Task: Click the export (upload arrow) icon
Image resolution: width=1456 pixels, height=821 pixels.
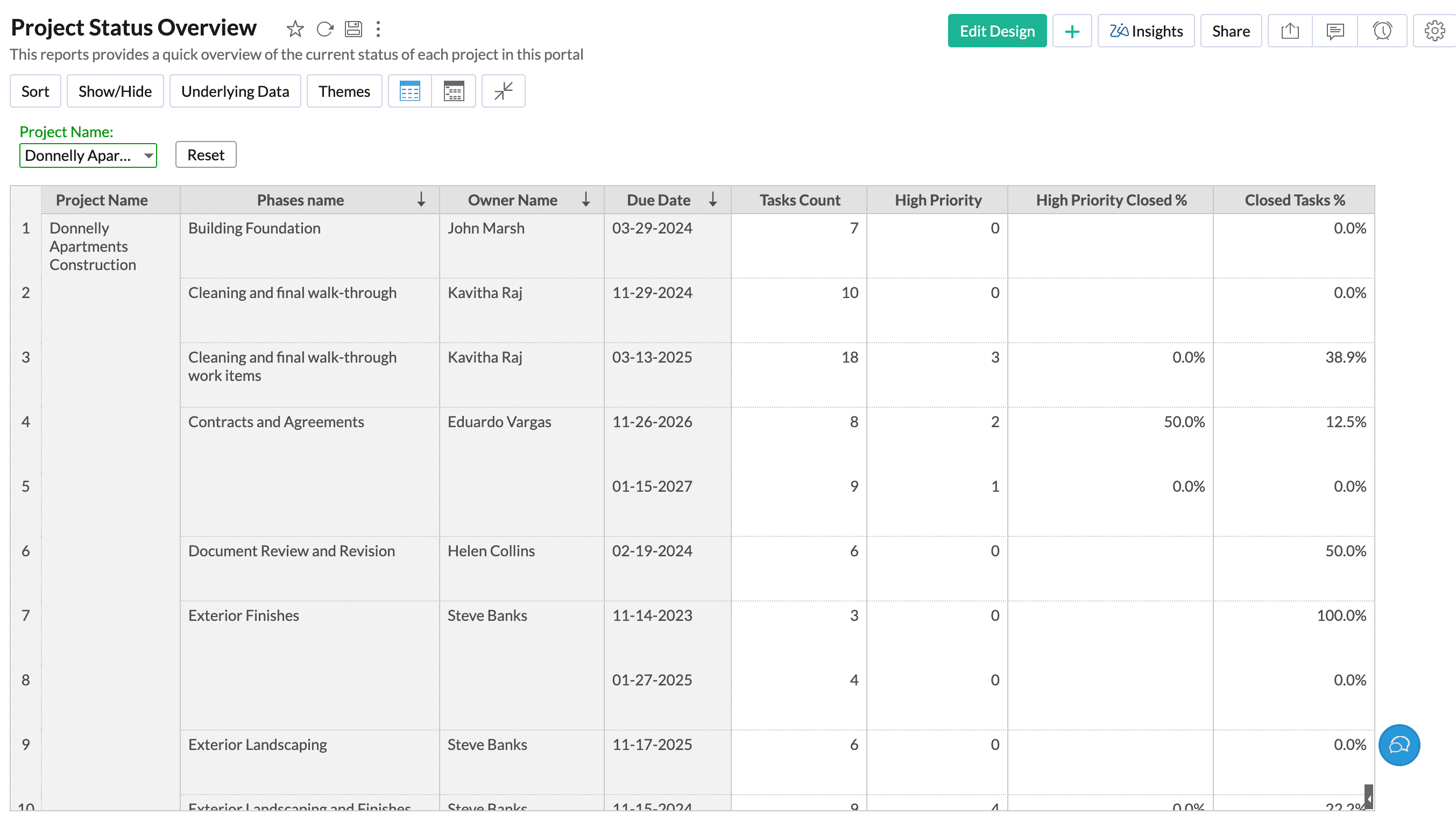Action: point(1290,31)
